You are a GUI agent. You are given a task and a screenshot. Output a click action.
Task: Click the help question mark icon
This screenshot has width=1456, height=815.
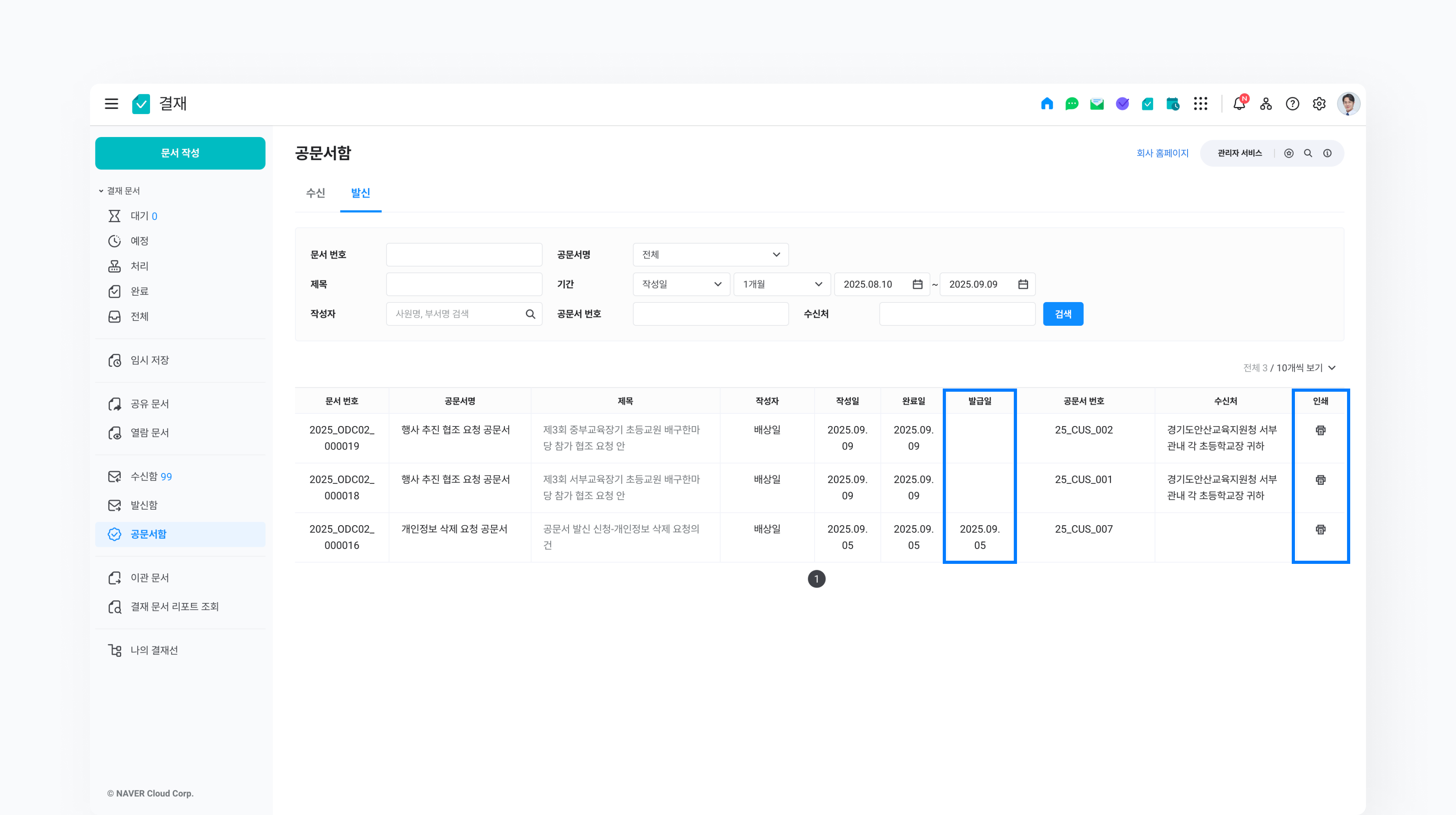[1292, 104]
